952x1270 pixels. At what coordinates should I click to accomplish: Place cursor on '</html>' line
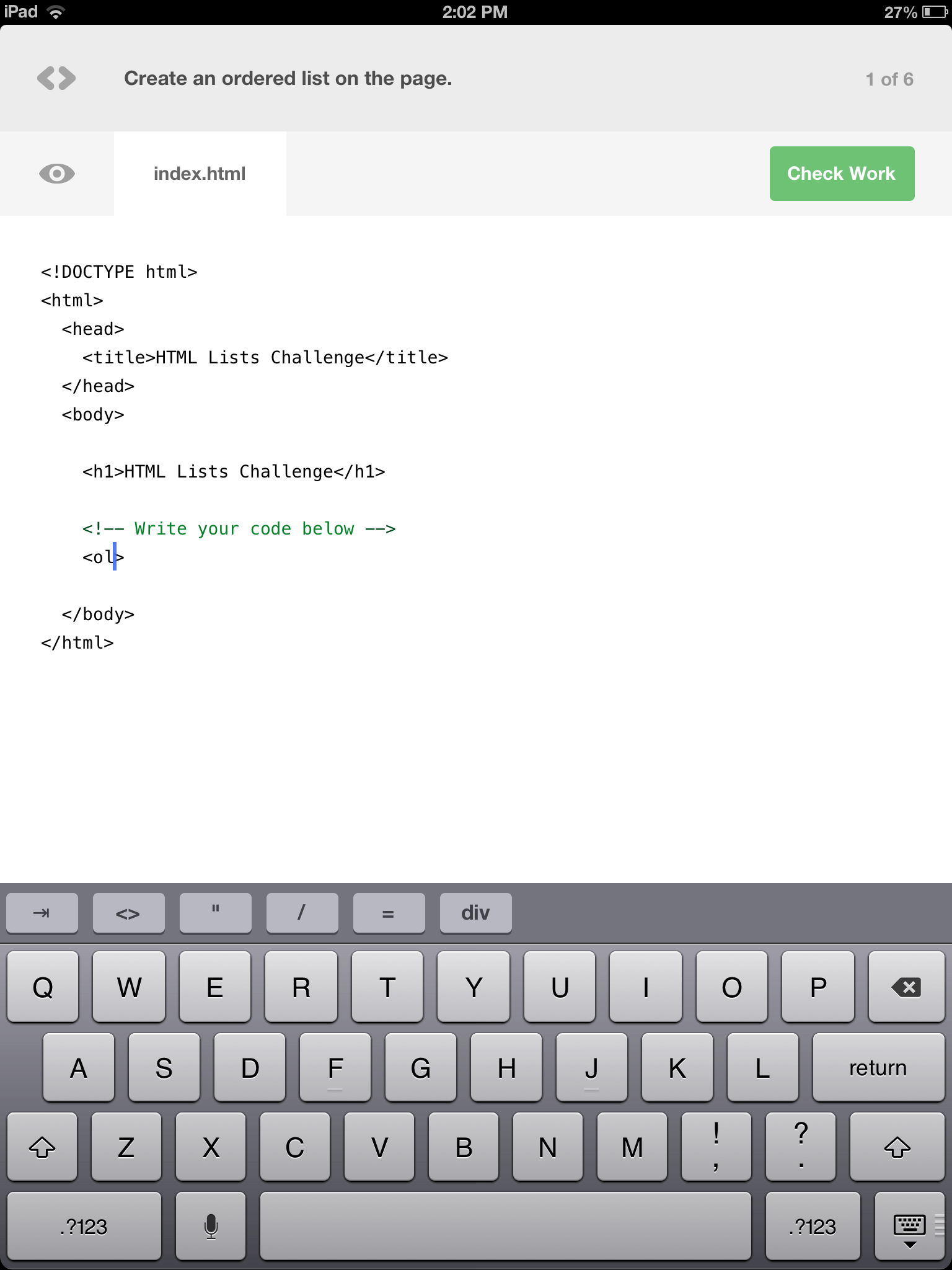[77, 642]
